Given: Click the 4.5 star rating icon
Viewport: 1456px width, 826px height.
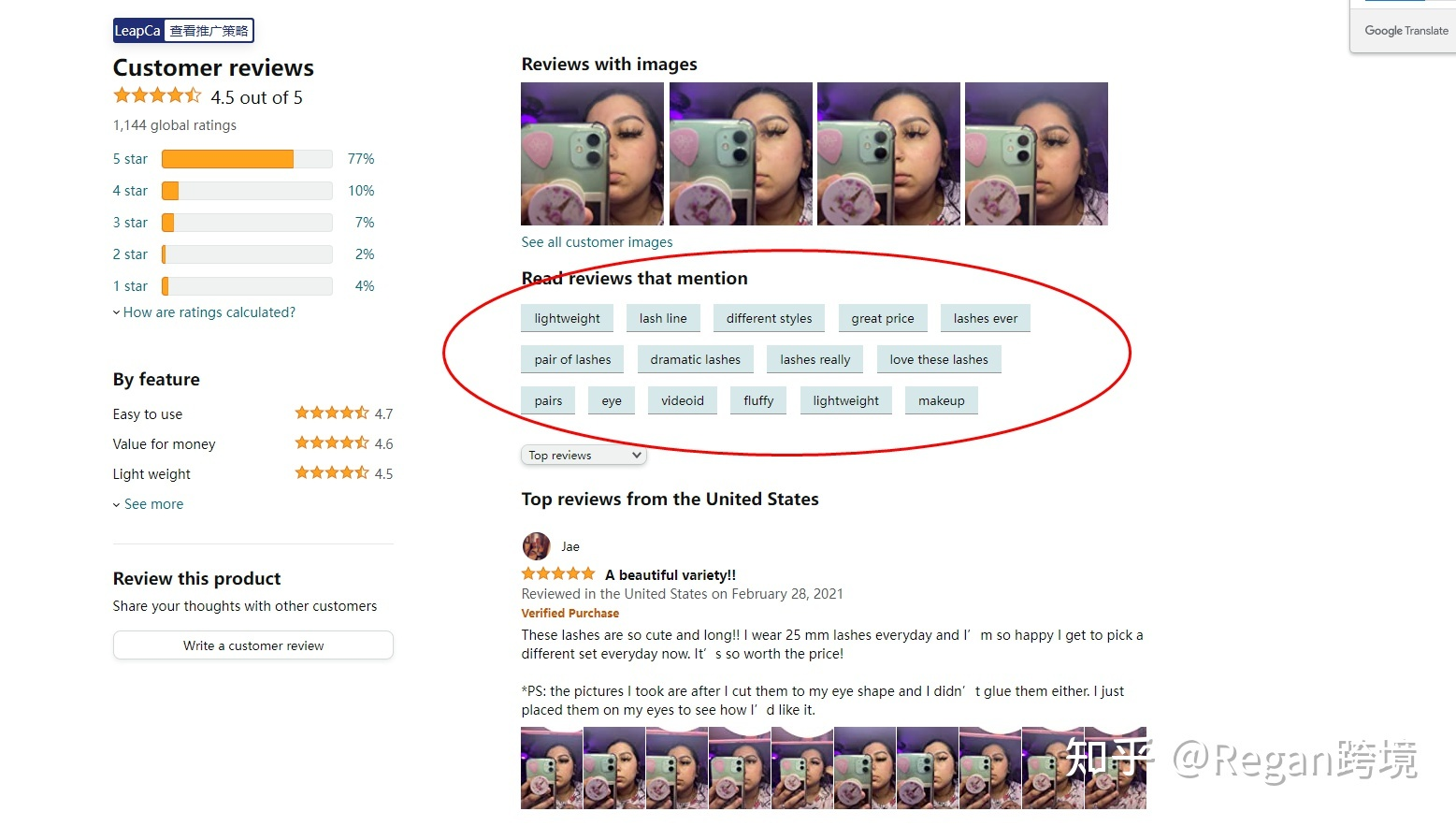Looking at the screenshot, I should tap(157, 95).
